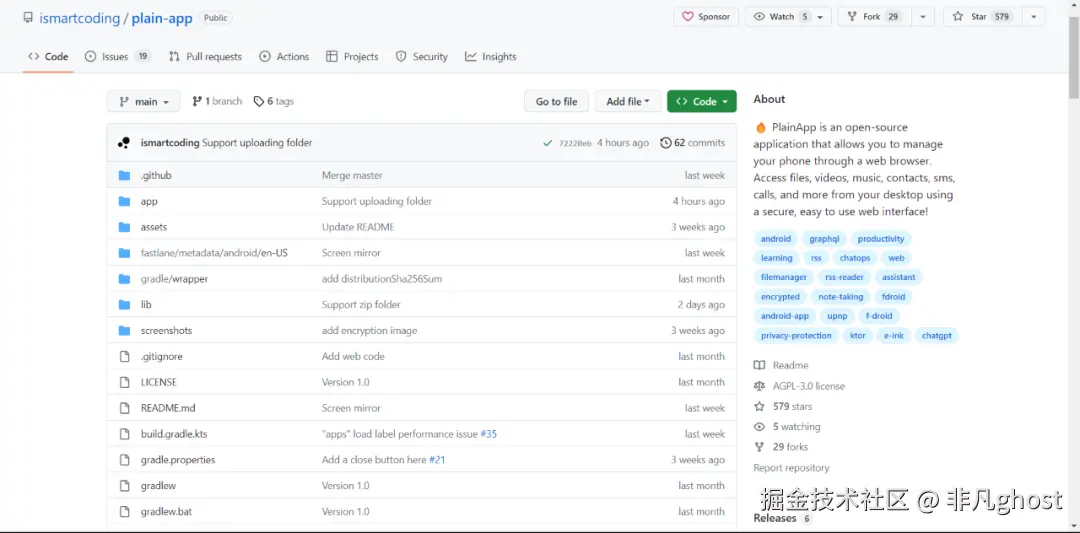The width and height of the screenshot is (1080, 533).
Task: Expand the Add file dropdown
Action: pyautogui.click(x=627, y=101)
